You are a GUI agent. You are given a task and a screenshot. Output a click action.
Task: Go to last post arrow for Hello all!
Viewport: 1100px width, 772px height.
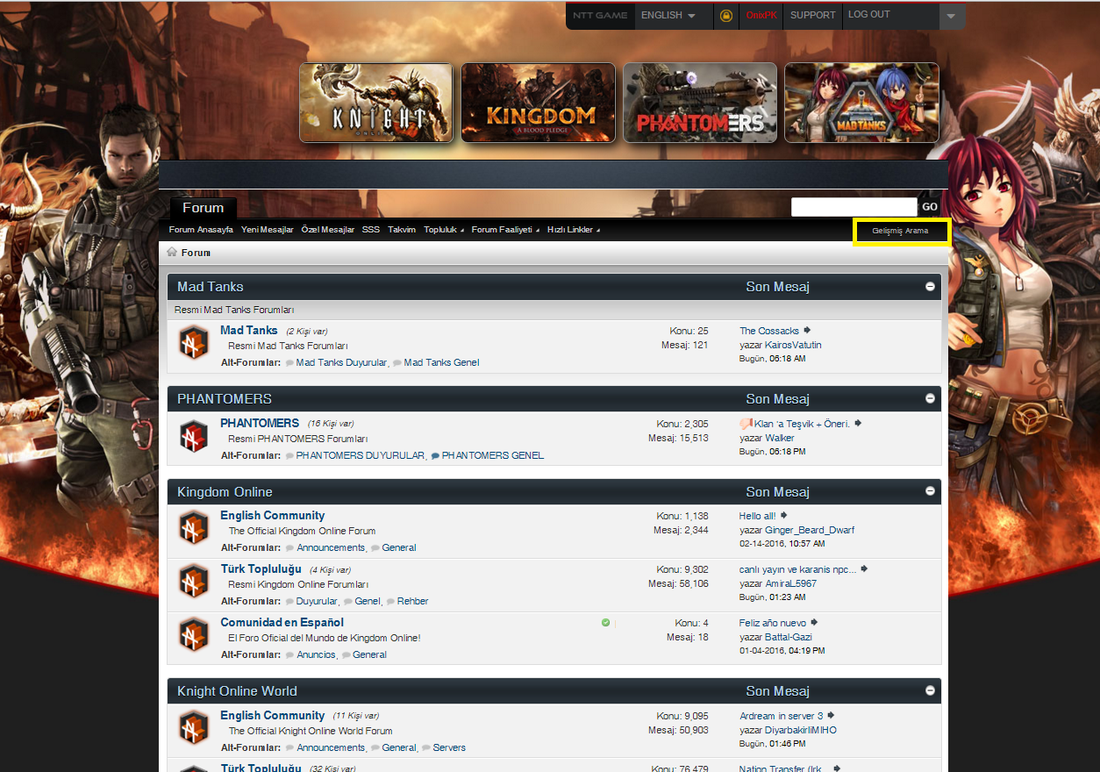[x=784, y=515]
